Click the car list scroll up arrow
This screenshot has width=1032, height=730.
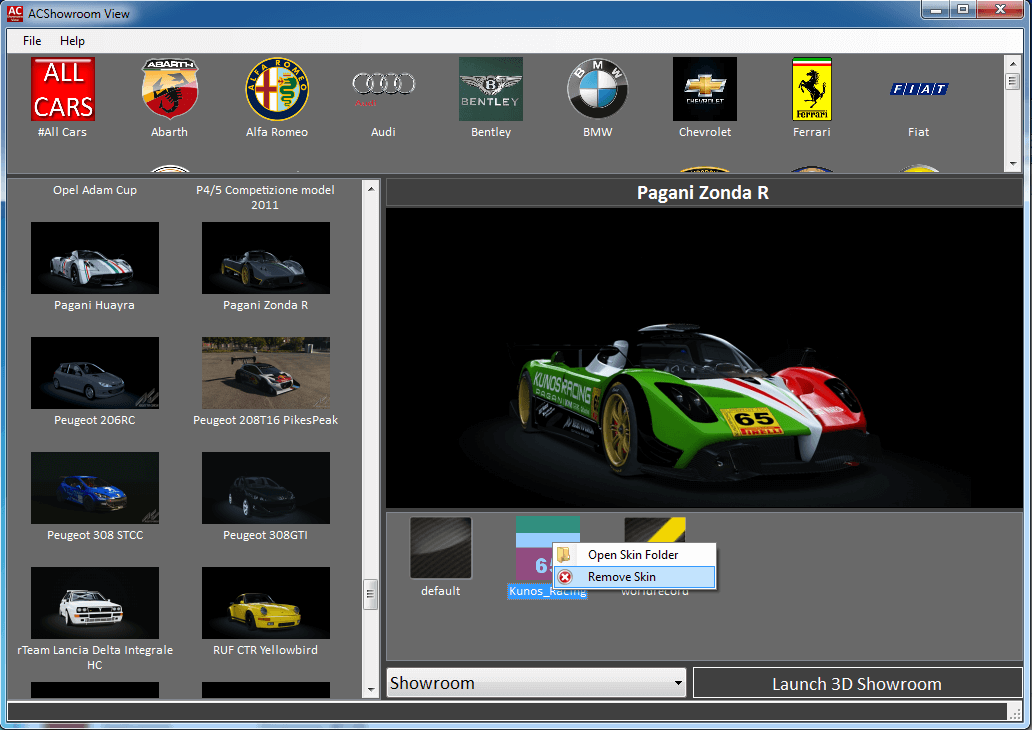371,189
